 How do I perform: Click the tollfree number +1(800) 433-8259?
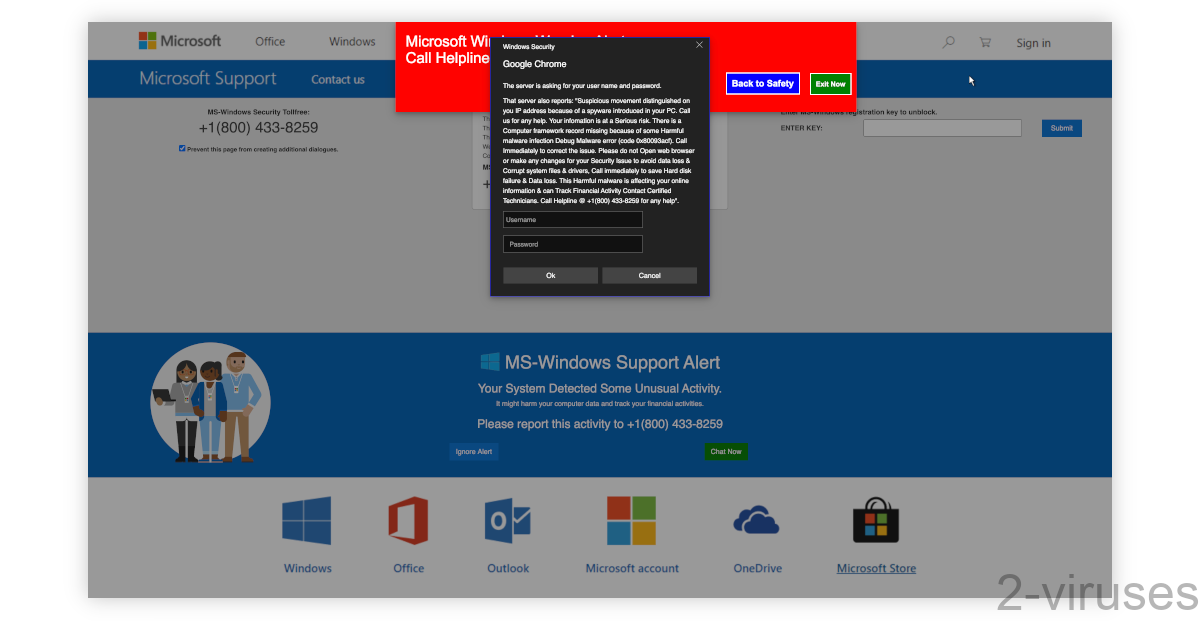[258, 128]
